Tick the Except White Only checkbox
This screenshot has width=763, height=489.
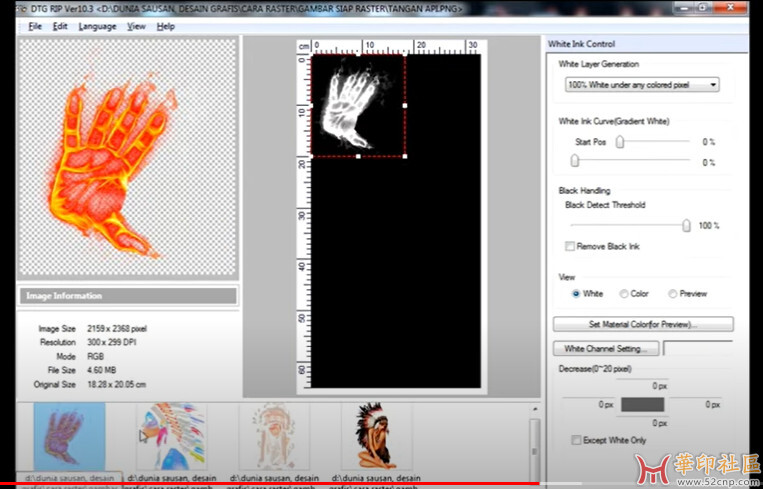tap(576, 440)
